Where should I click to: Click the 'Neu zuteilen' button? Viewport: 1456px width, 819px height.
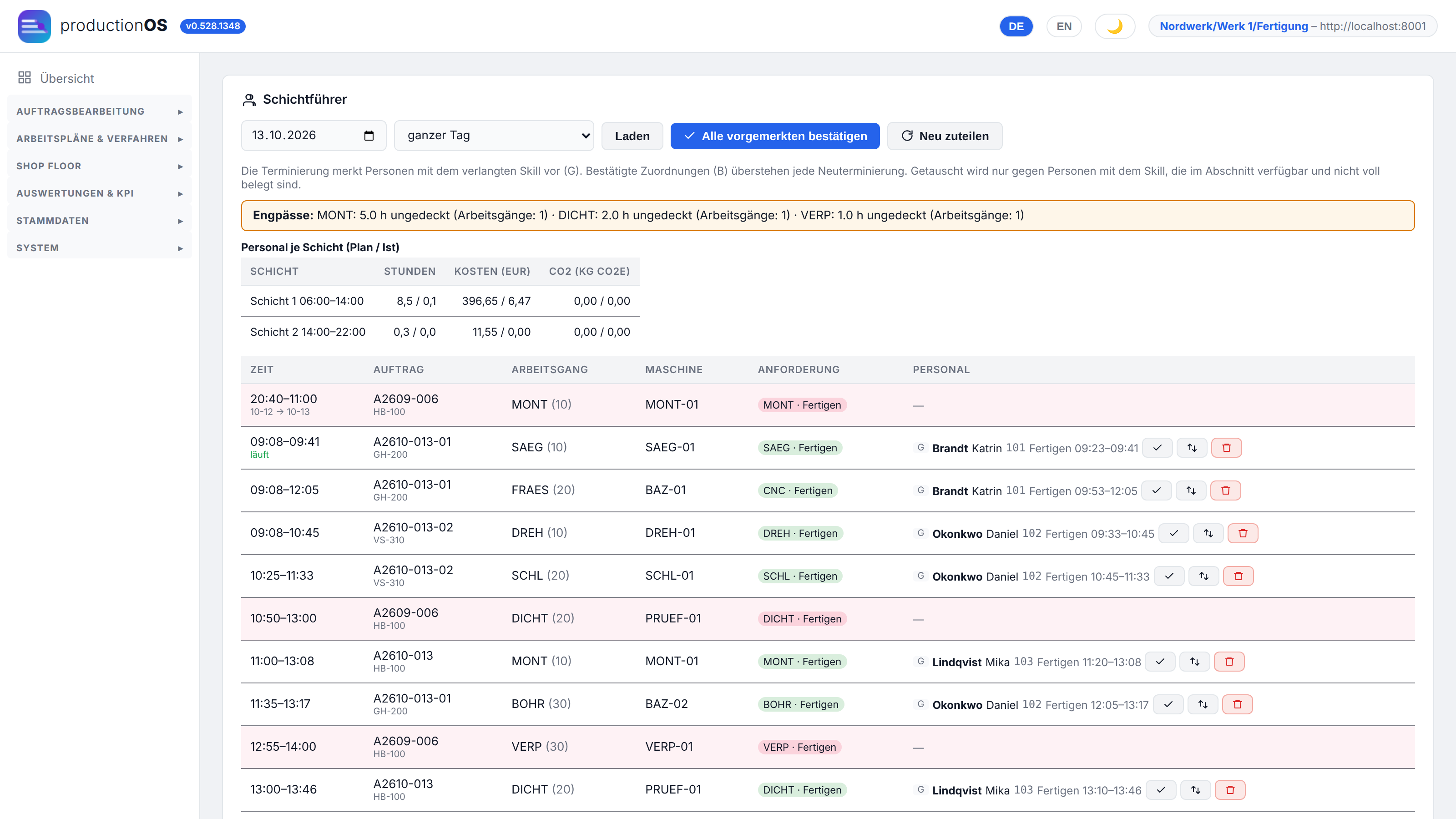pyautogui.click(x=945, y=136)
